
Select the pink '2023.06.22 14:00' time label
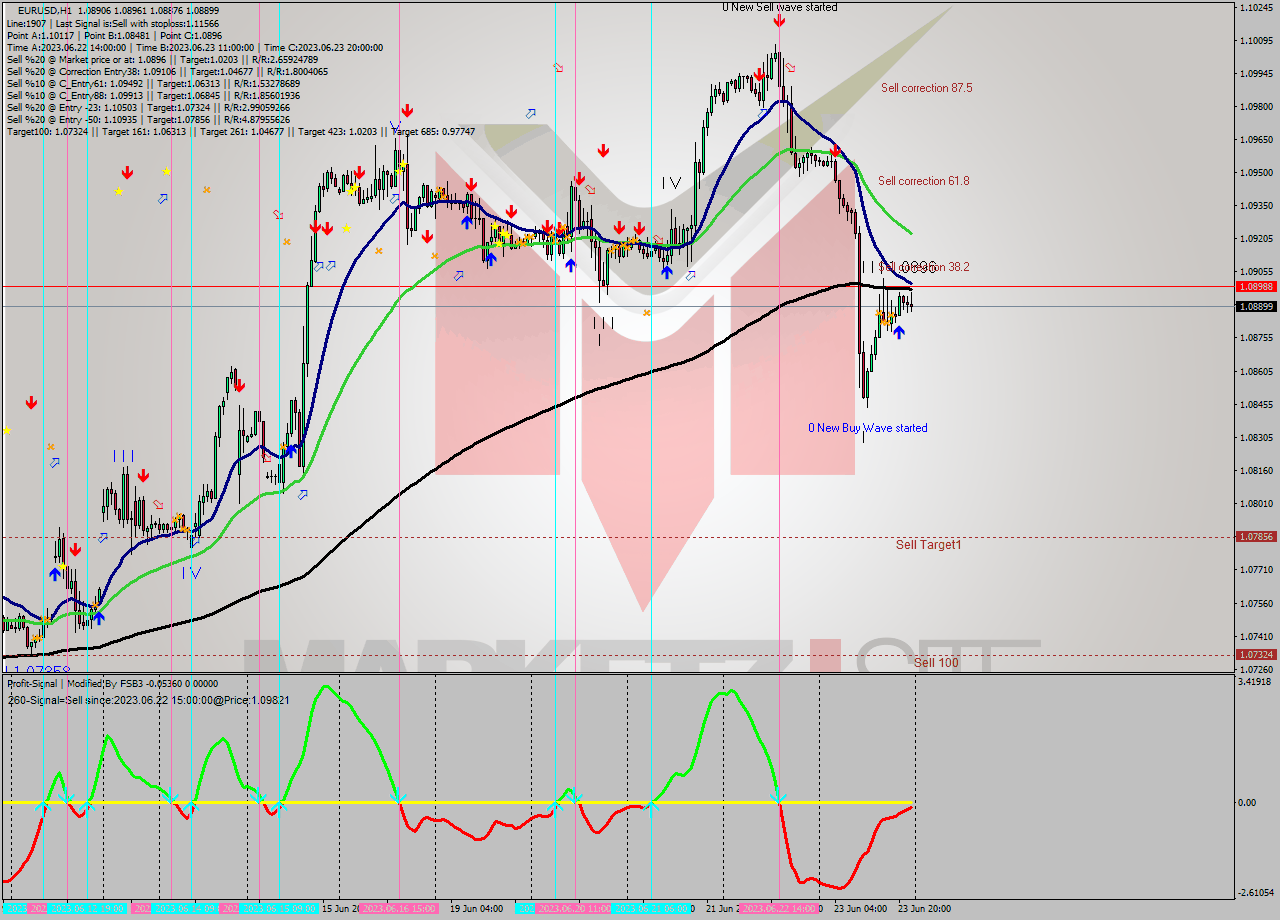click(779, 908)
